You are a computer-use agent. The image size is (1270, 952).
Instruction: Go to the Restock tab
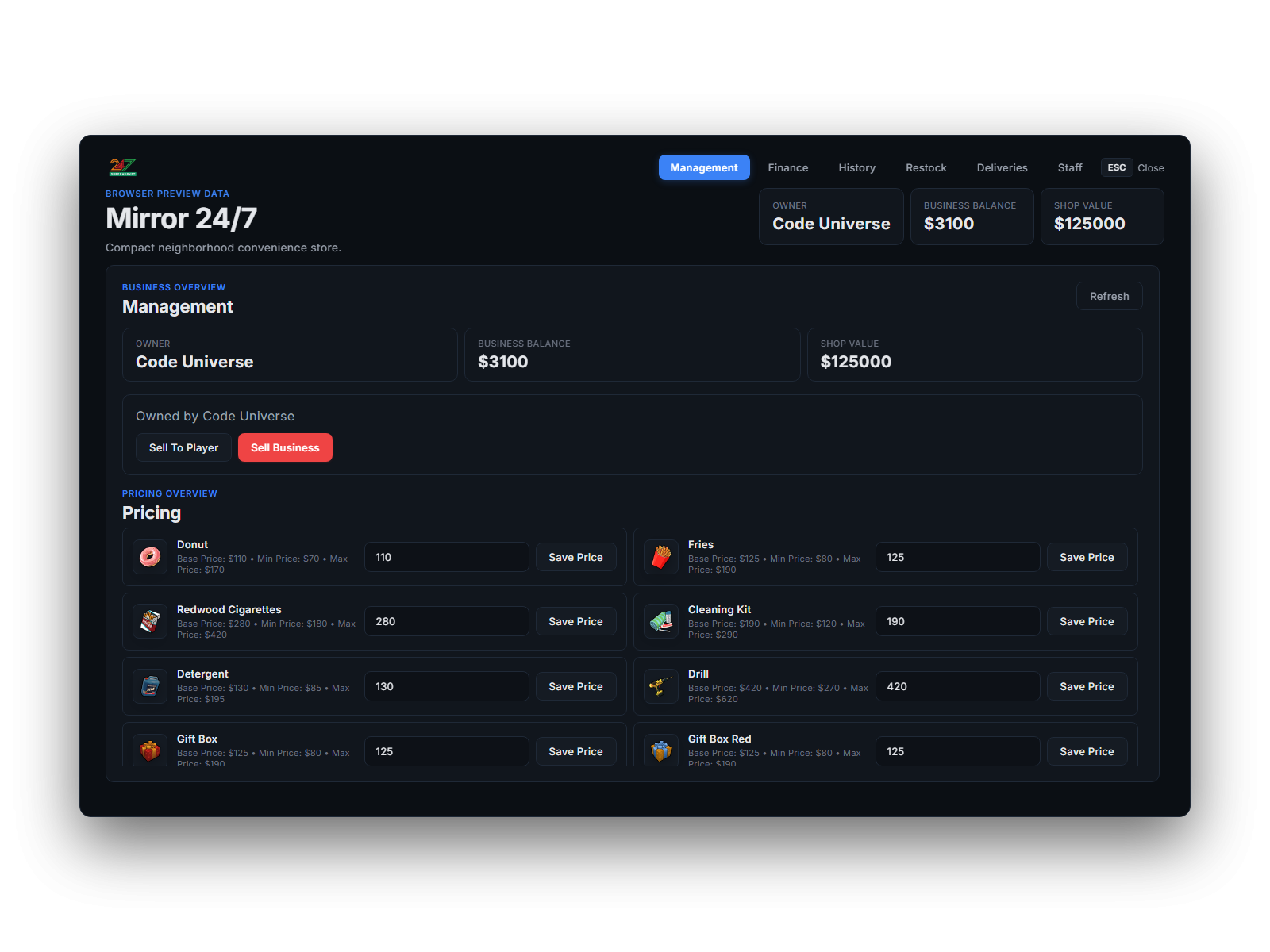click(926, 167)
